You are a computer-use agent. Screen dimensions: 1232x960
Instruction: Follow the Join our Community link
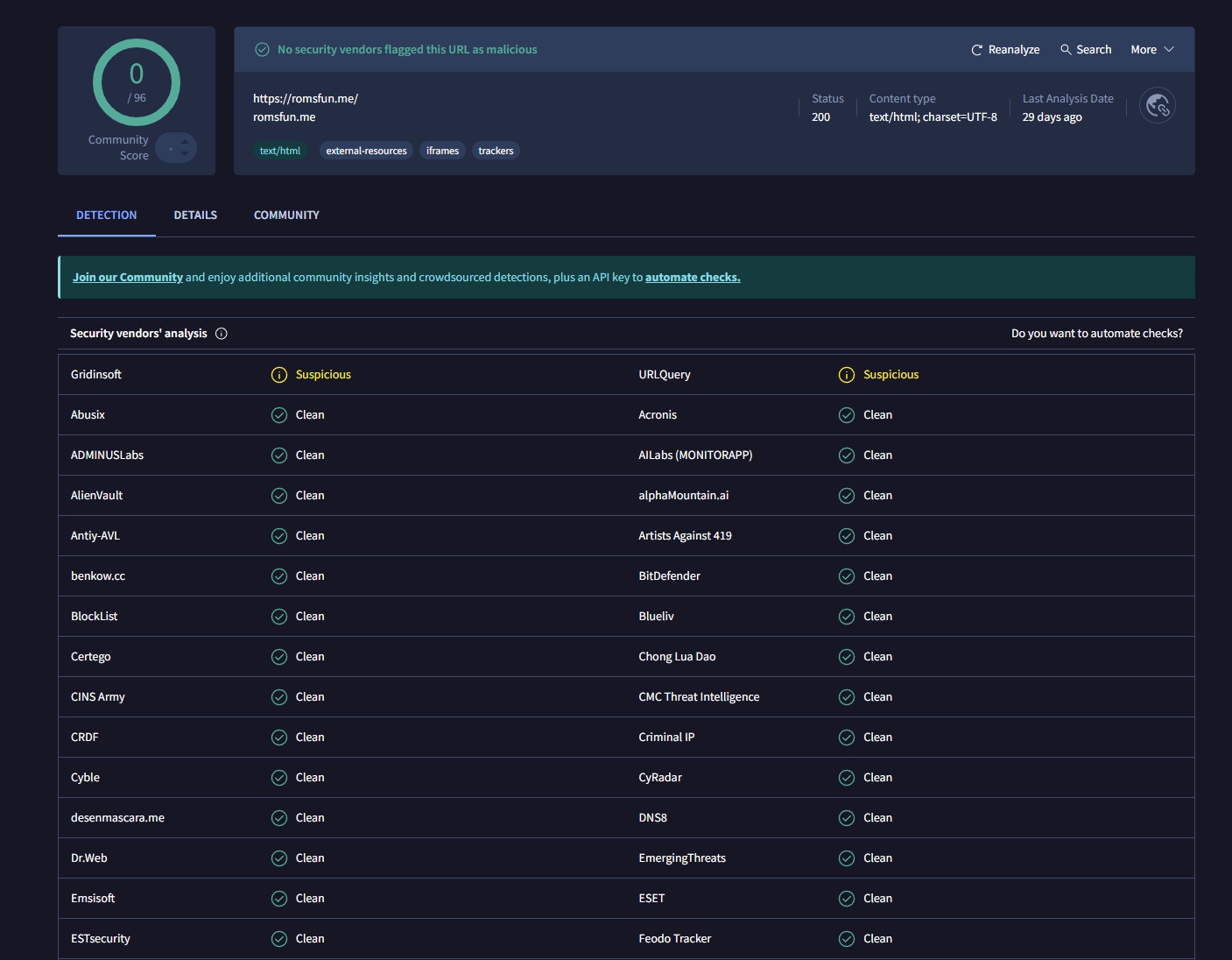coord(128,278)
